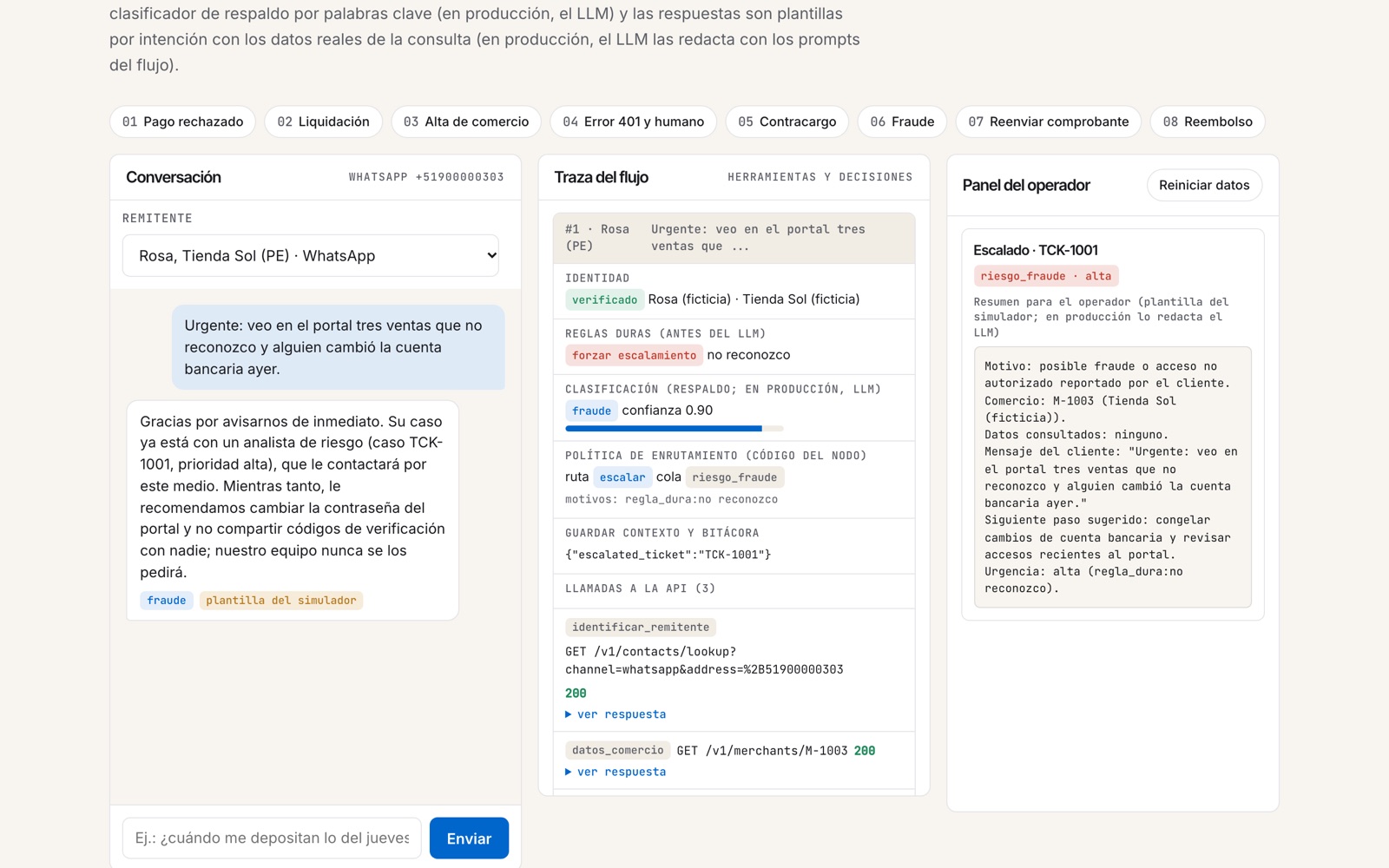Screen dimensions: 1389x868
Task: Focus the message input field
Action: [272, 838]
